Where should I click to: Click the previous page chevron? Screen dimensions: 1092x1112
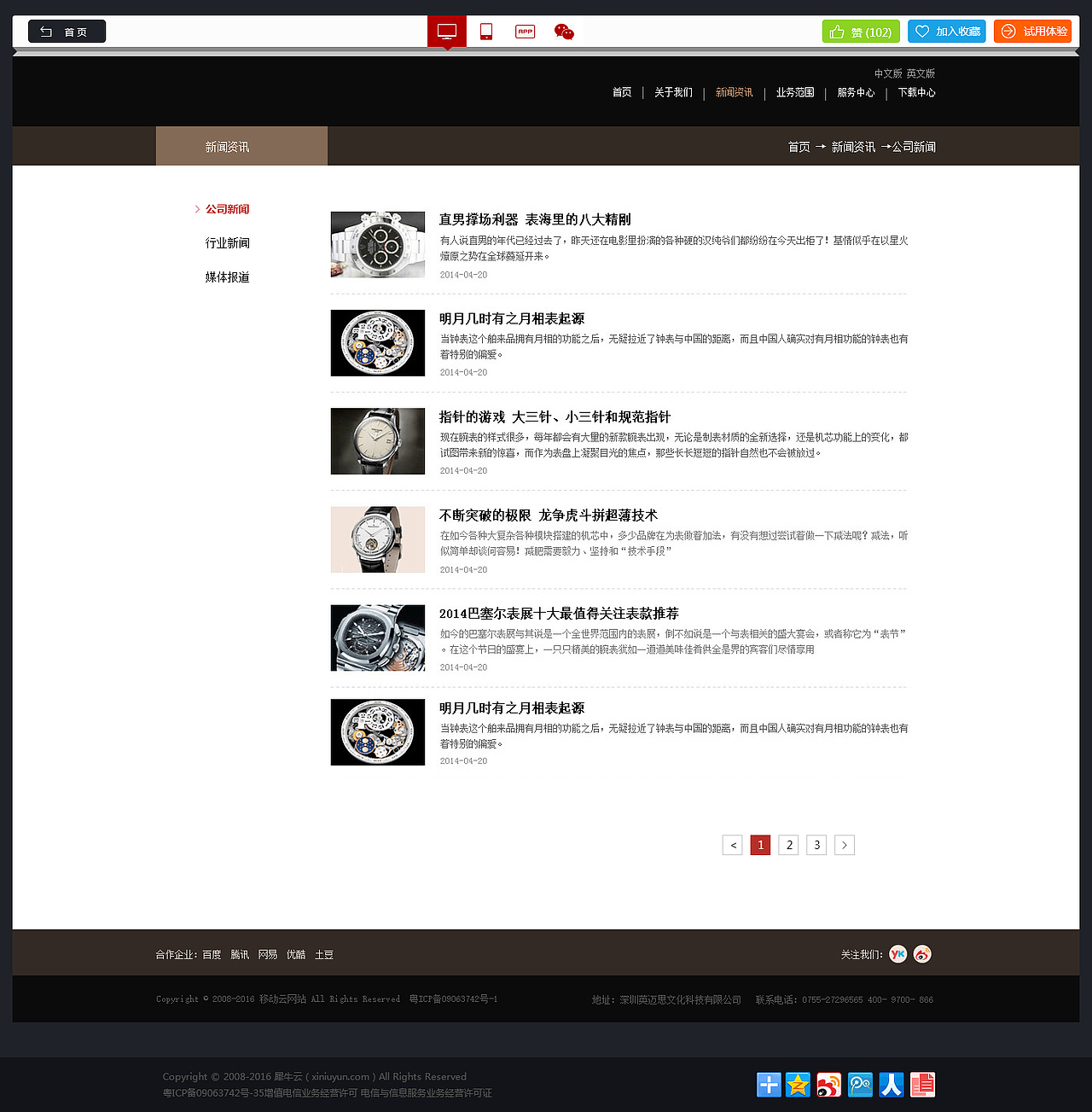coord(732,845)
